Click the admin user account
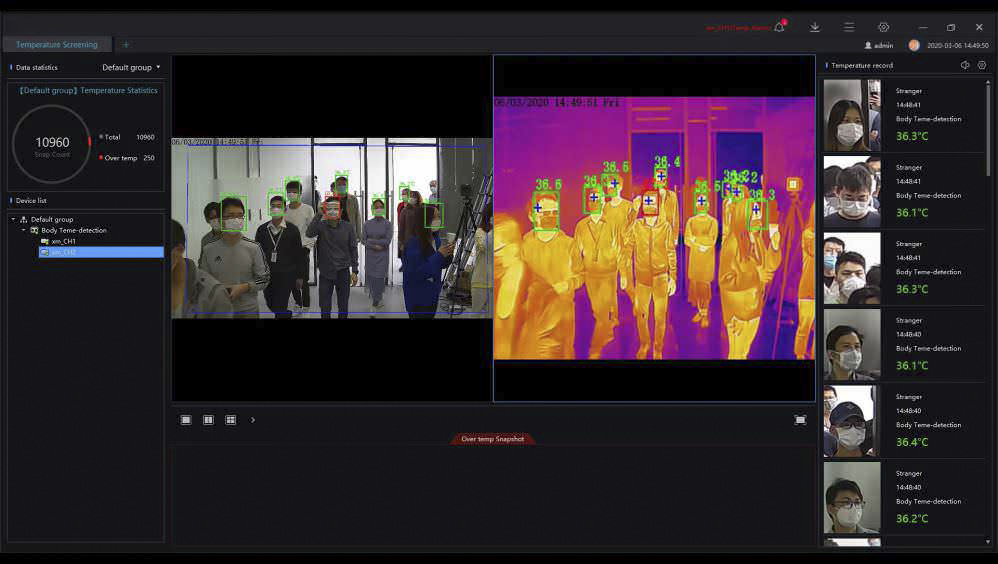The height and width of the screenshot is (564, 998). 878,45
